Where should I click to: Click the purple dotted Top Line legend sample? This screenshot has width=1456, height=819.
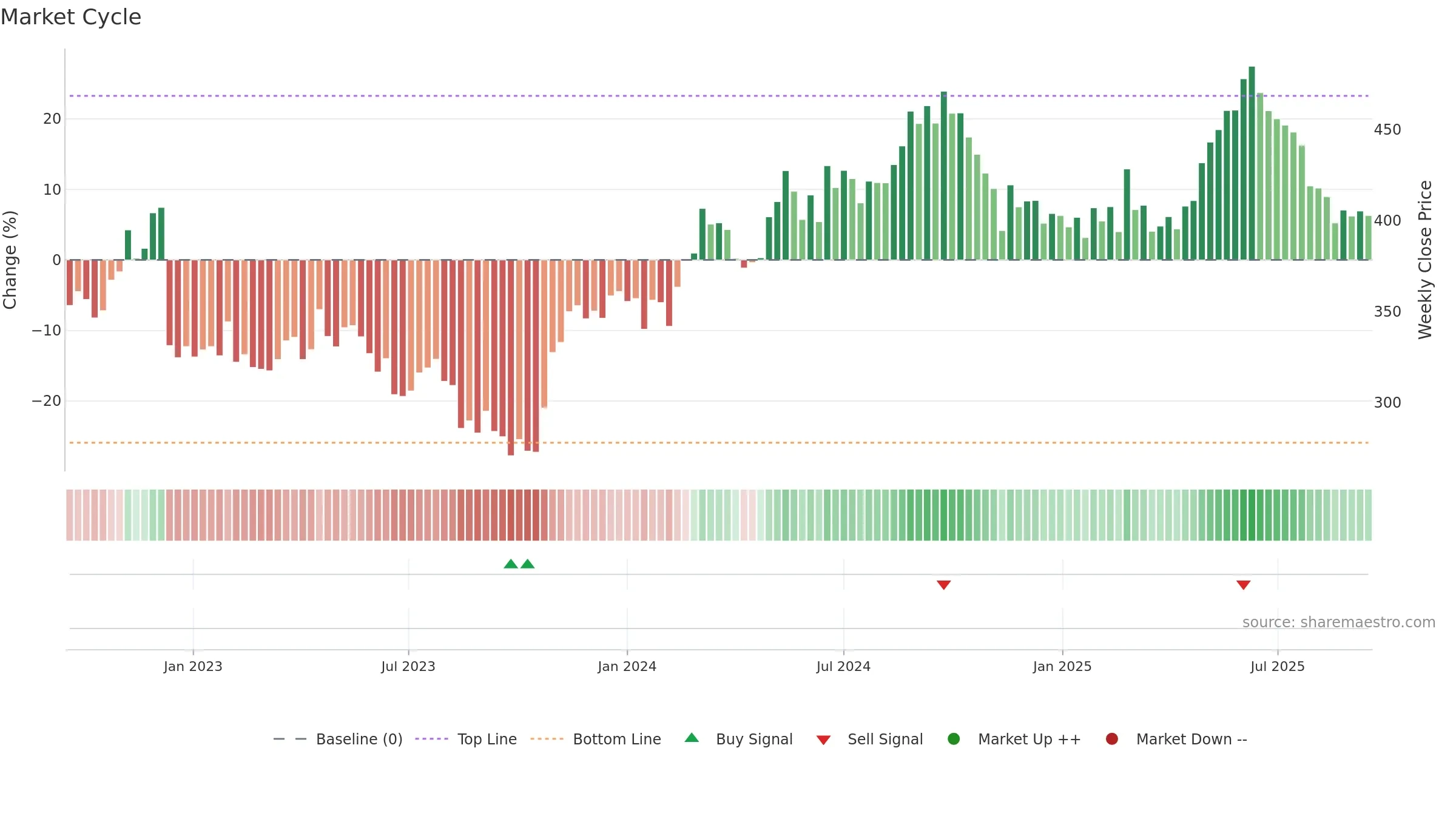point(431,739)
